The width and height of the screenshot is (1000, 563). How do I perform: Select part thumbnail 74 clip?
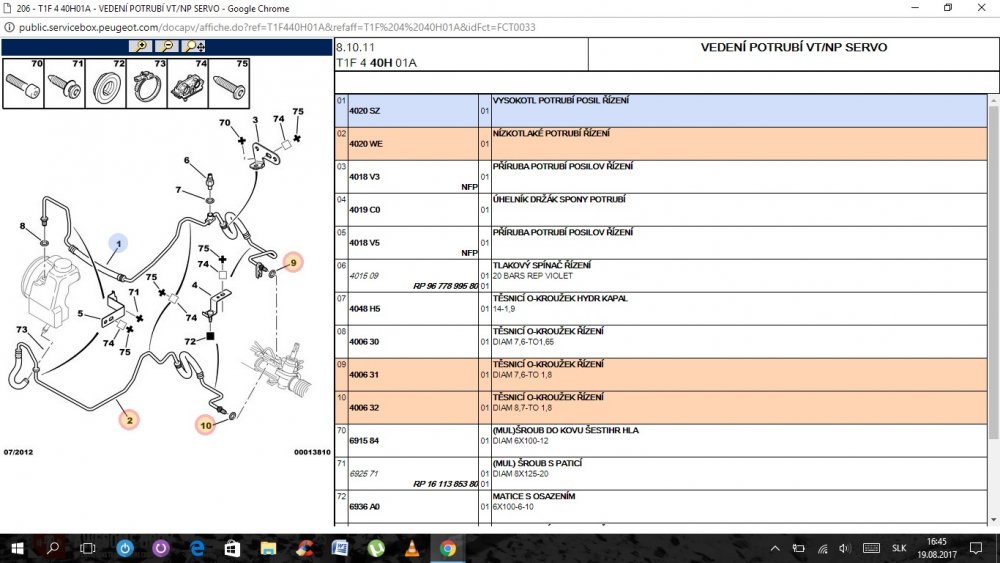(188, 83)
